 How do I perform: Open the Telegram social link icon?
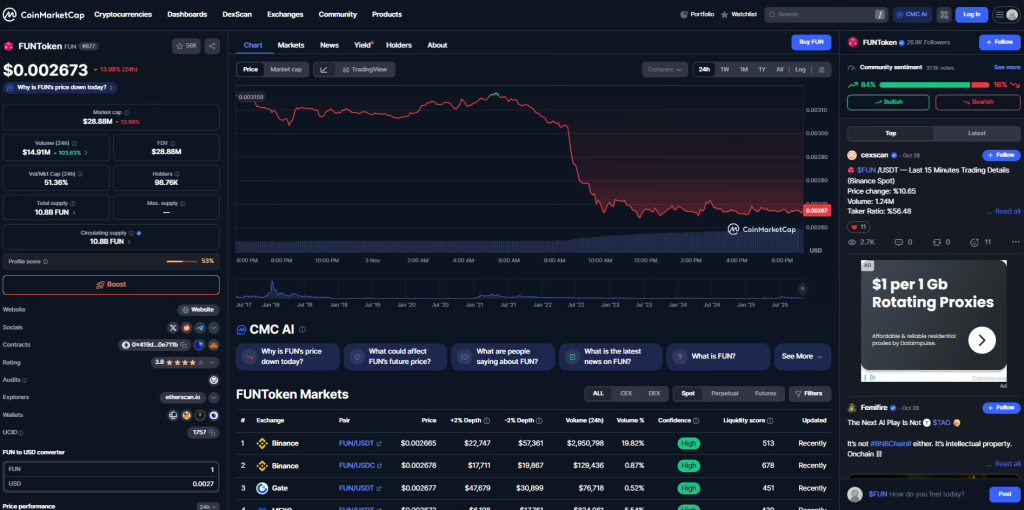[200, 328]
